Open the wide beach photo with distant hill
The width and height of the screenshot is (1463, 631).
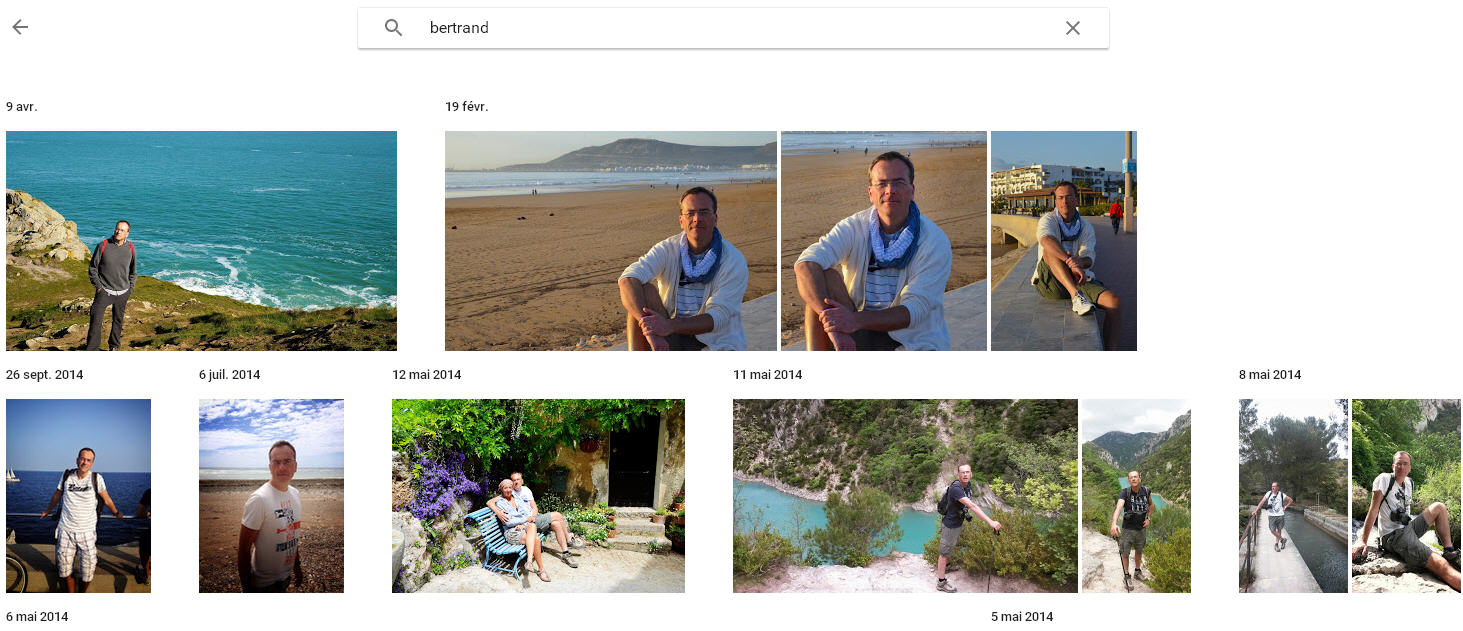coord(610,241)
